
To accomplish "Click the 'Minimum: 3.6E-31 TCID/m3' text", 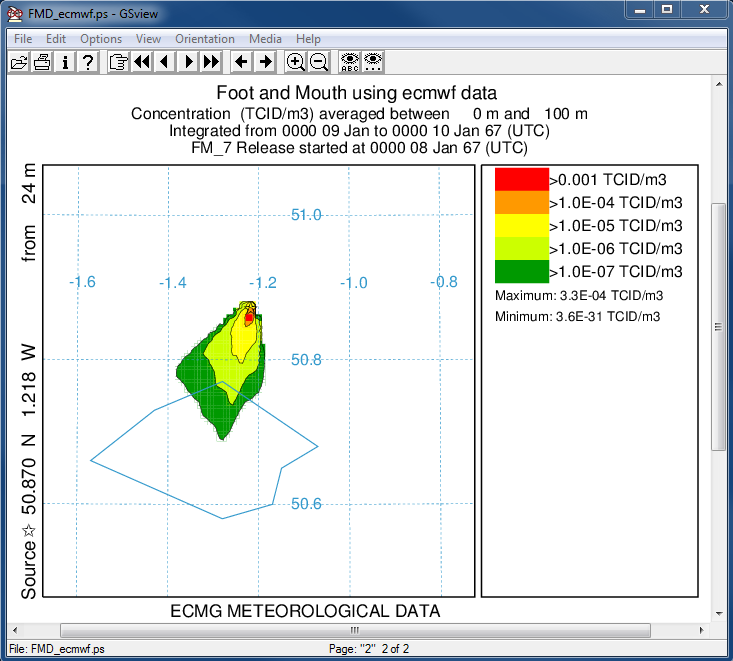I will (x=577, y=316).
